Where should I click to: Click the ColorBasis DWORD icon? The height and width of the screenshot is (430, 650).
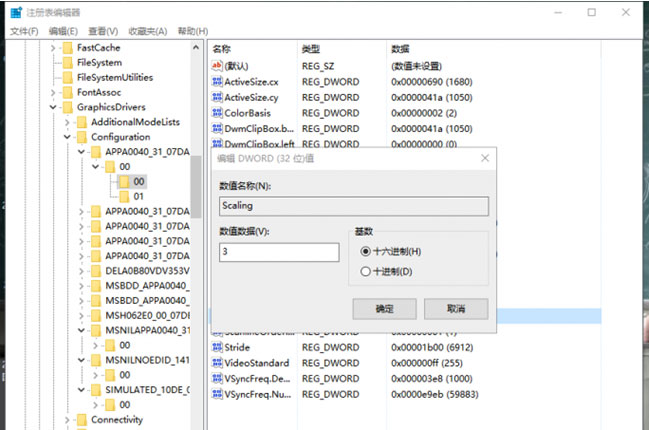[x=217, y=113]
